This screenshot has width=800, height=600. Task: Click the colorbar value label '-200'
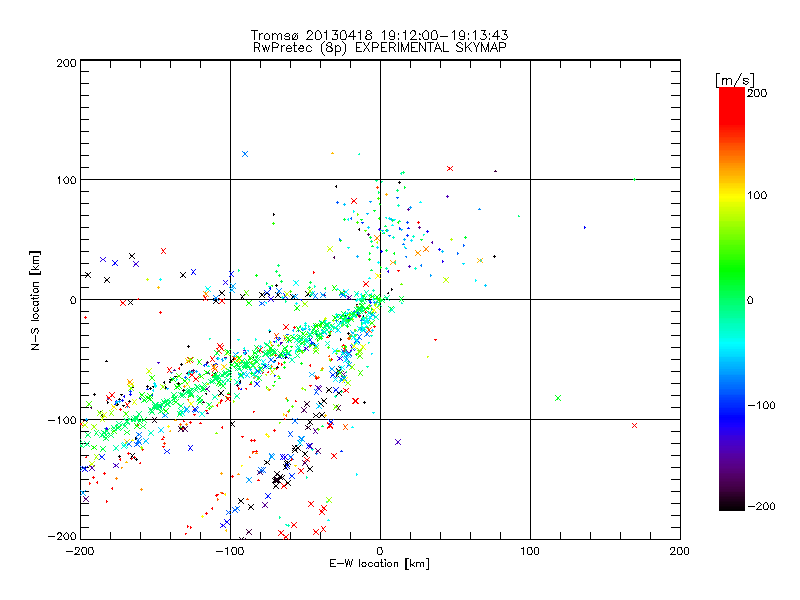tap(761, 506)
